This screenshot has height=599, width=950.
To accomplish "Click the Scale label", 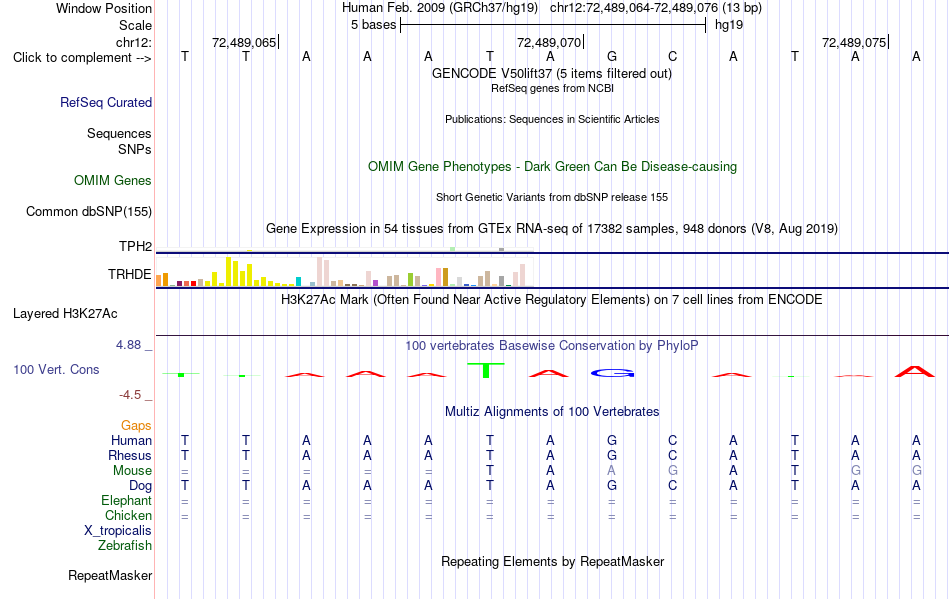I will [136, 25].
